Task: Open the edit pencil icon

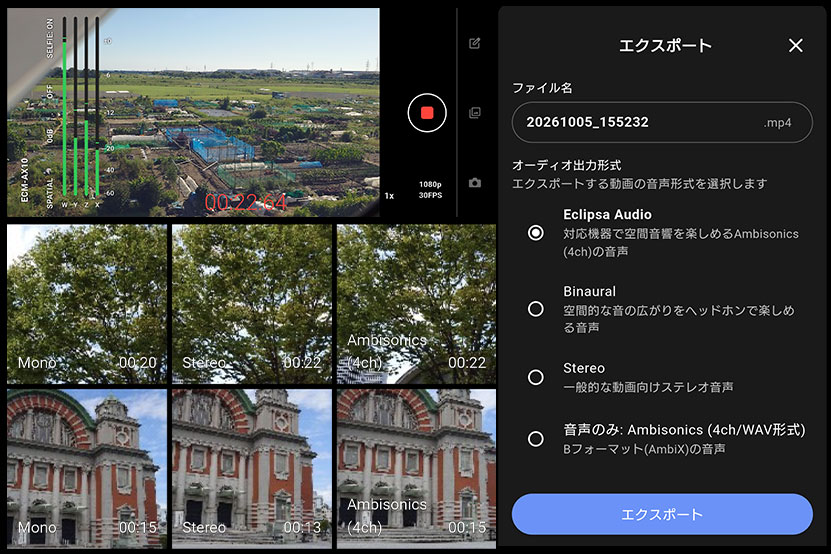Action: click(474, 43)
